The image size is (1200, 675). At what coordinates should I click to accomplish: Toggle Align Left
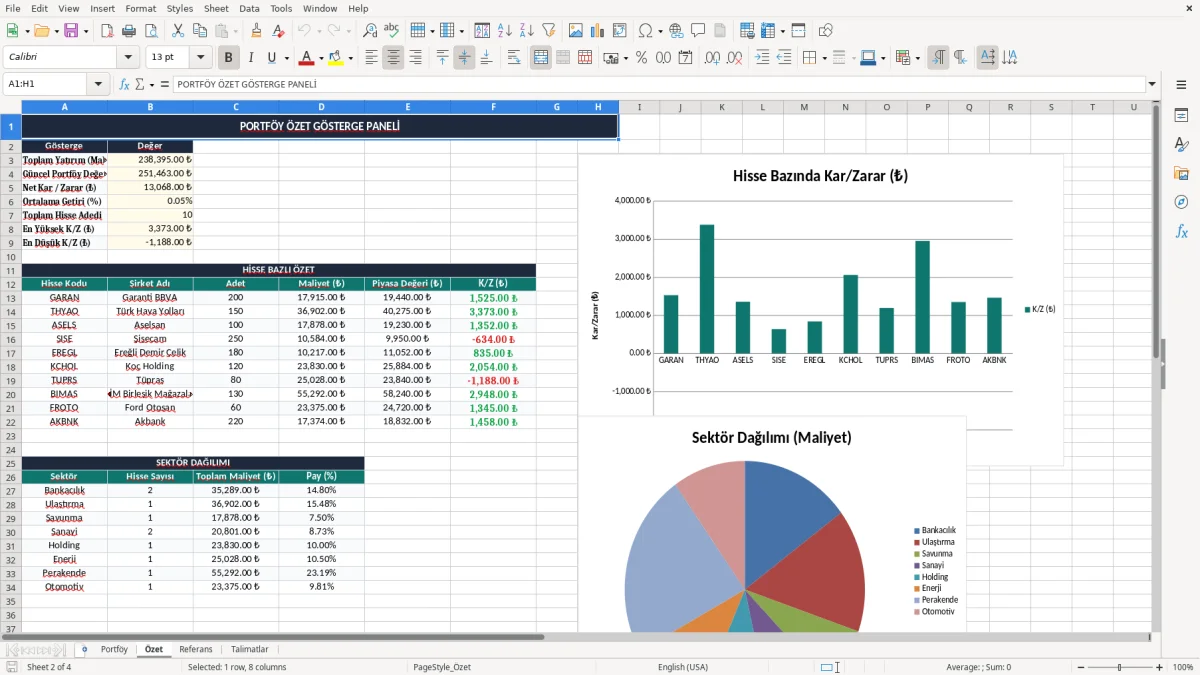point(371,58)
